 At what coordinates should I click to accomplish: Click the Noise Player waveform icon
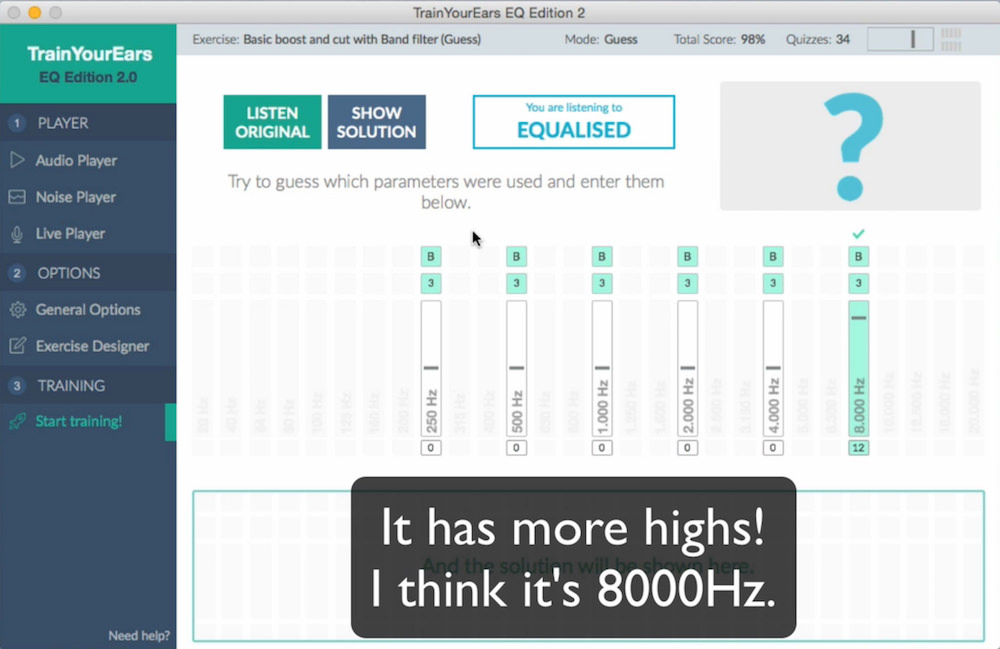point(17,197)
